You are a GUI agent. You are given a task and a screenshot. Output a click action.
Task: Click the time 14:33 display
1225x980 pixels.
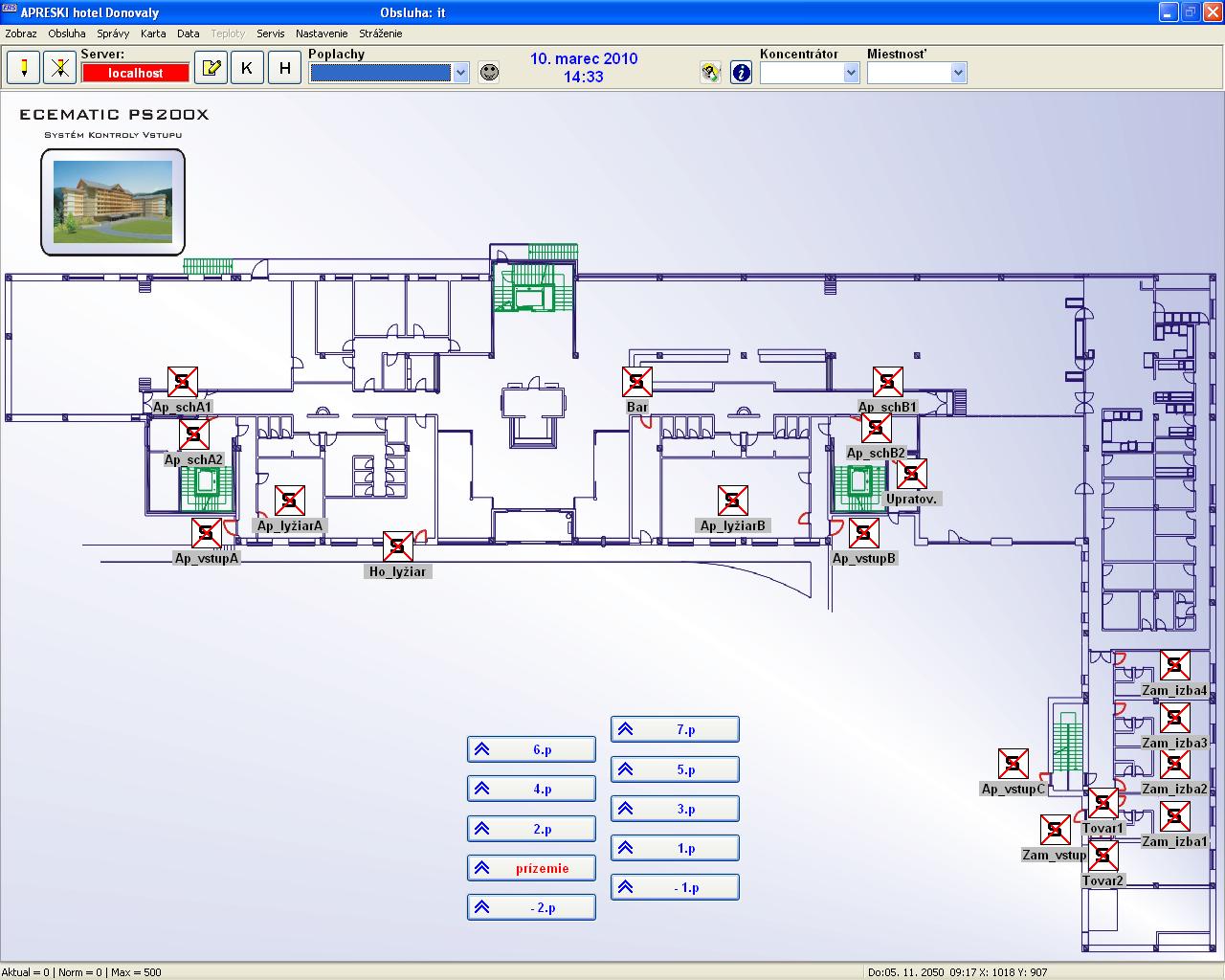point(584,77)
